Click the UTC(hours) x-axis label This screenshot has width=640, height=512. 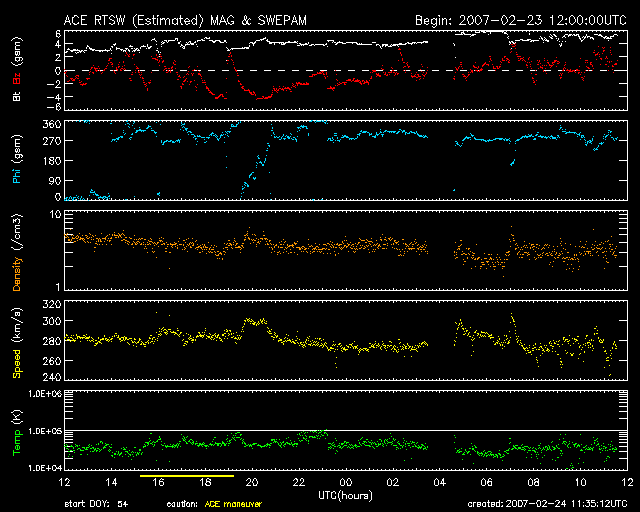[346, 497]
